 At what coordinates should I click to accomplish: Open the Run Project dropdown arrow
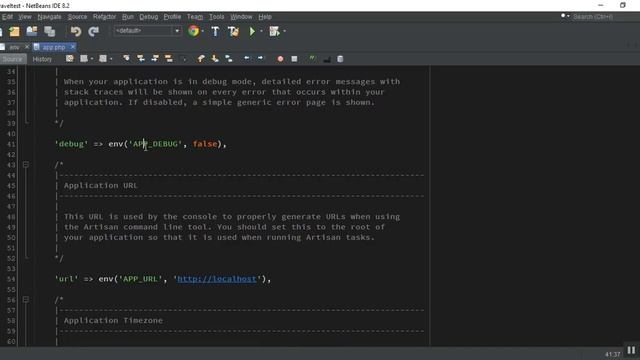coord(261,31)
